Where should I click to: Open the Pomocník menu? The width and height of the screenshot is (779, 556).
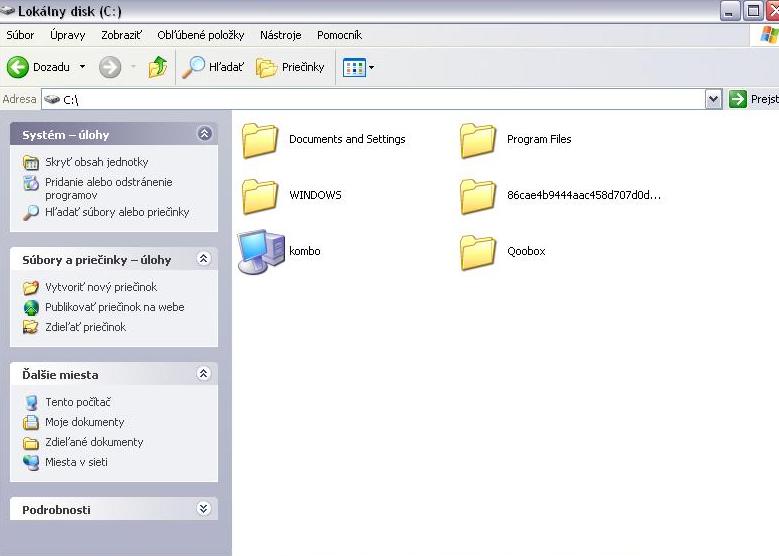coord(339,35)
